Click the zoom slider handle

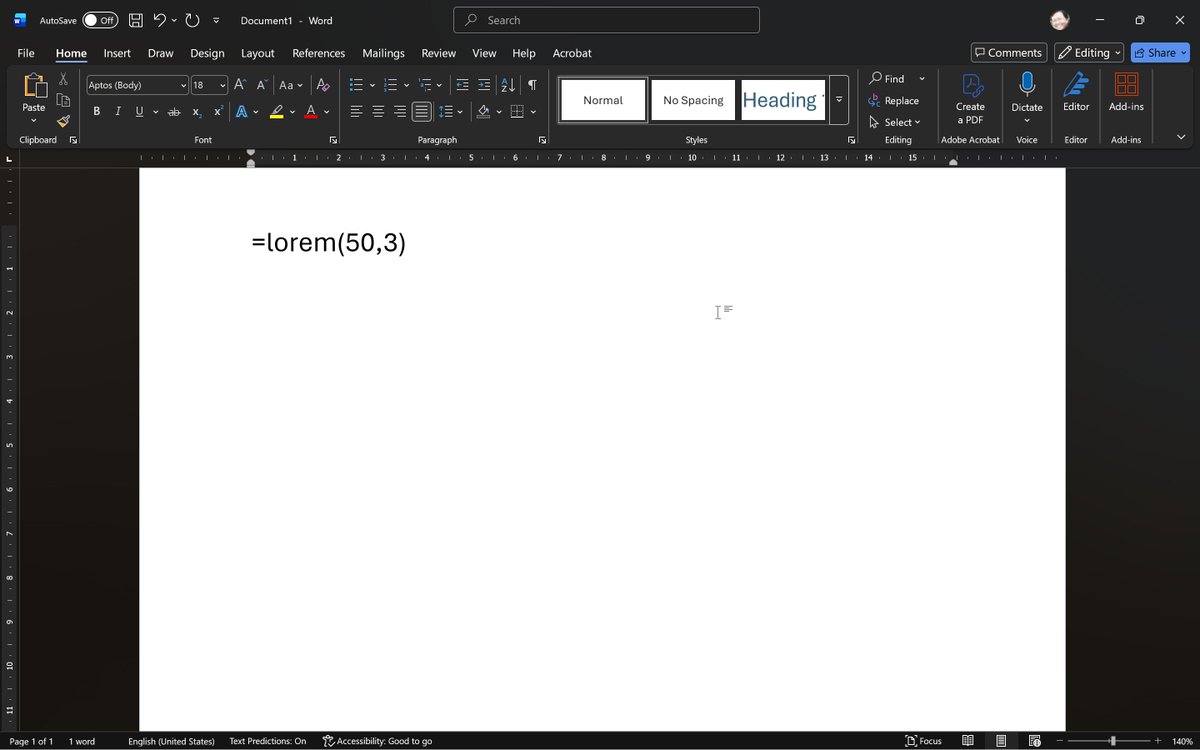pos(1112,741)
